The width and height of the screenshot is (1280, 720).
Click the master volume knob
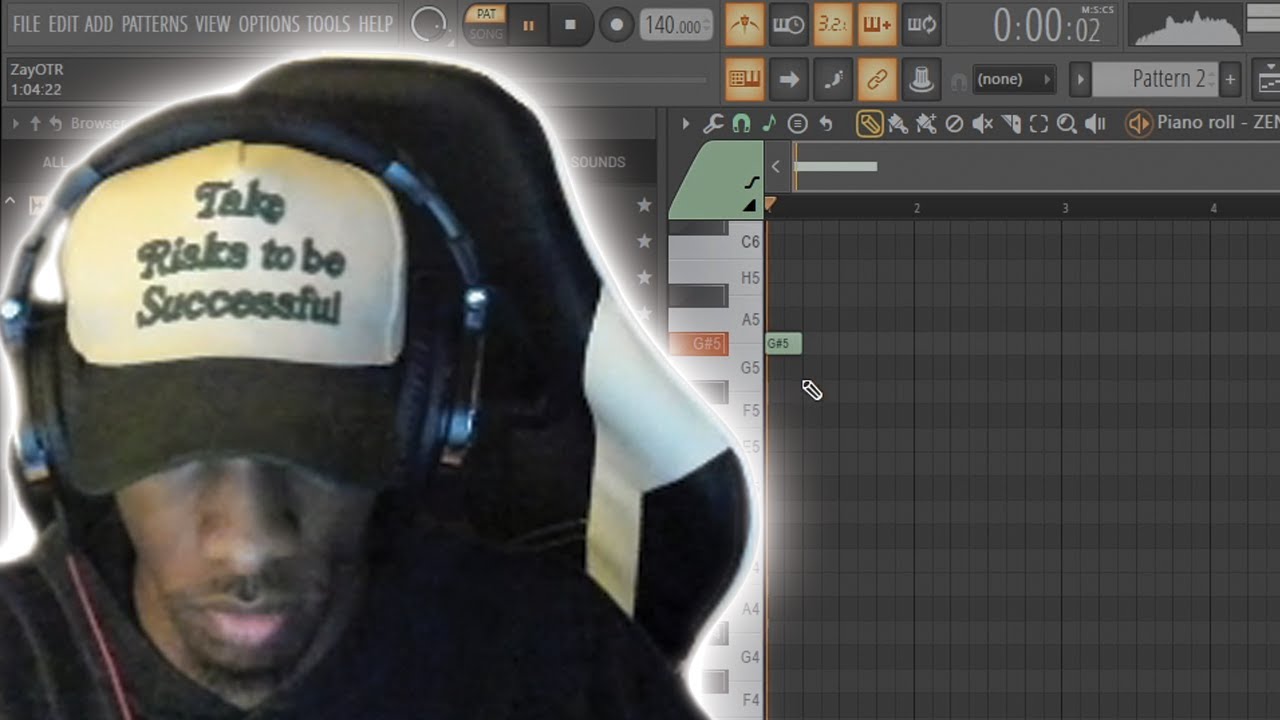(429, 25)
